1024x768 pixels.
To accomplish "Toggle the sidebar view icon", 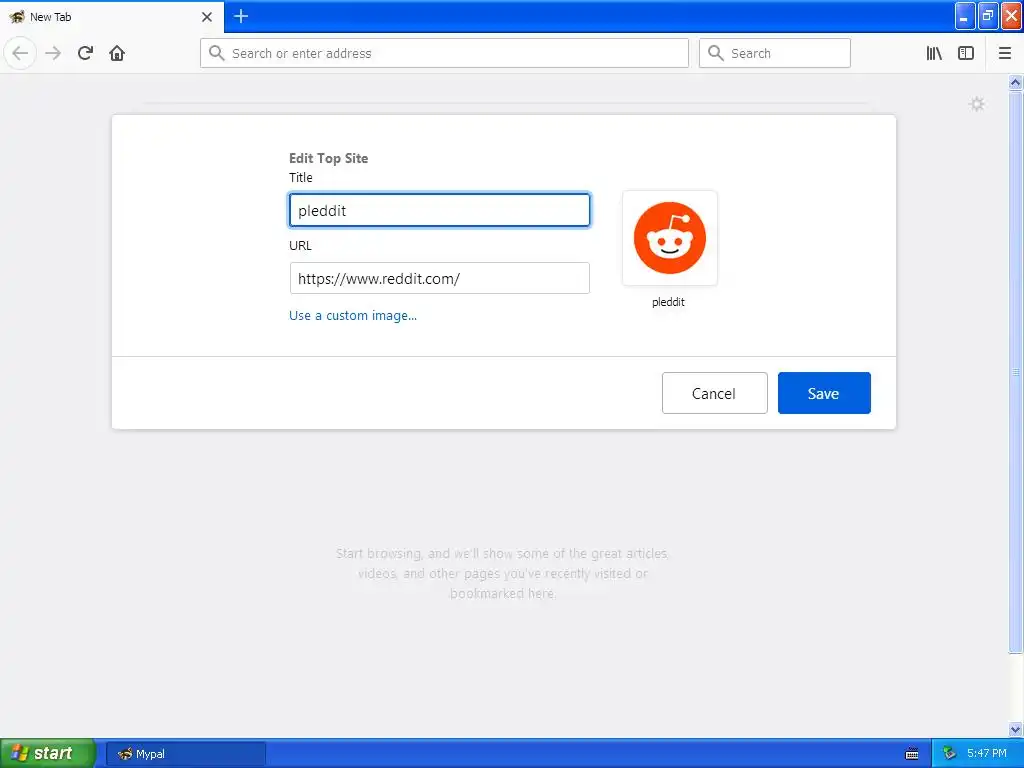I will pyautogui.click(x=966, y=53).
